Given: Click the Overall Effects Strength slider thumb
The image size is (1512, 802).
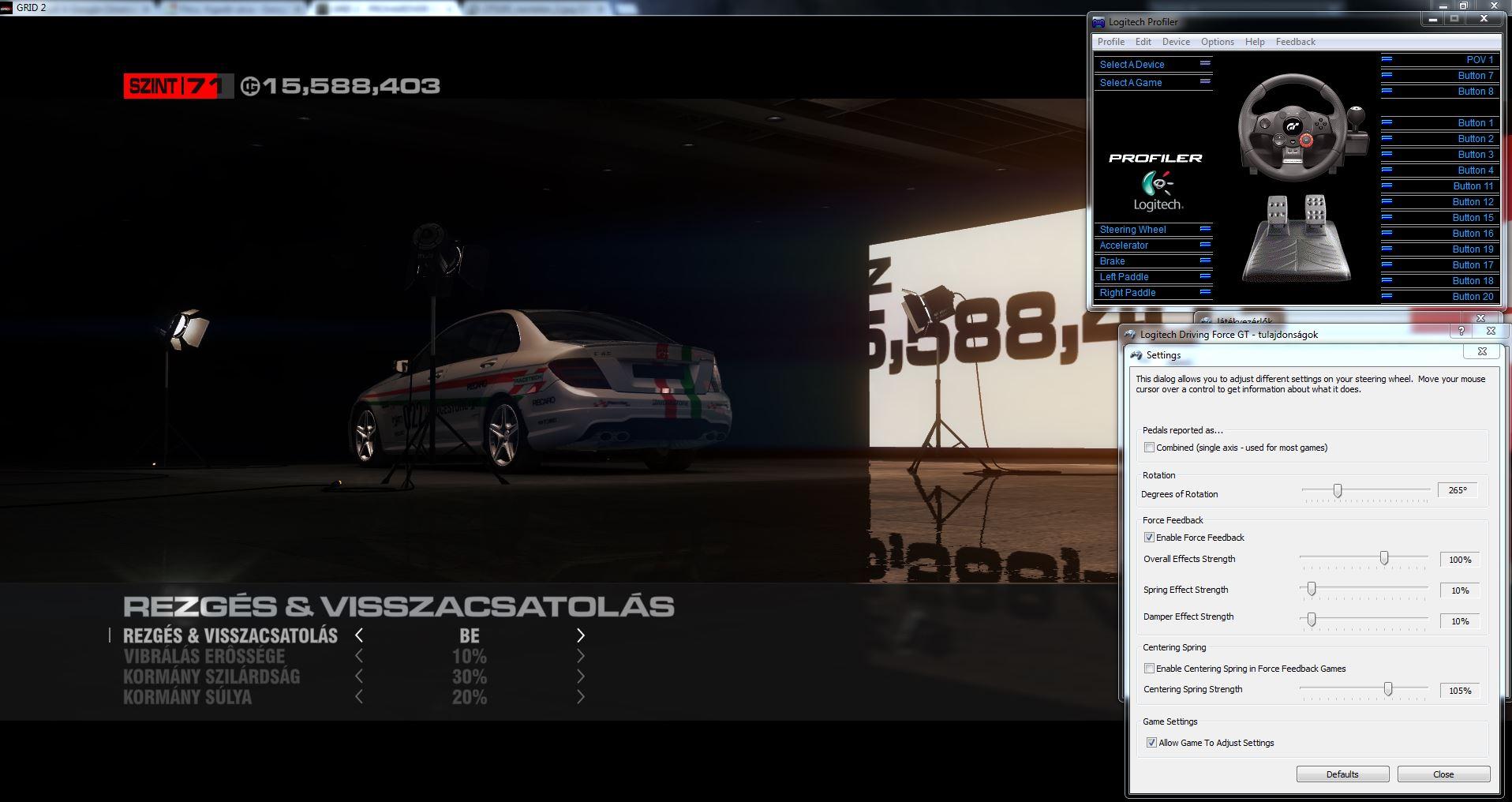Looking at the screenshot, I should pos(1384,558).
